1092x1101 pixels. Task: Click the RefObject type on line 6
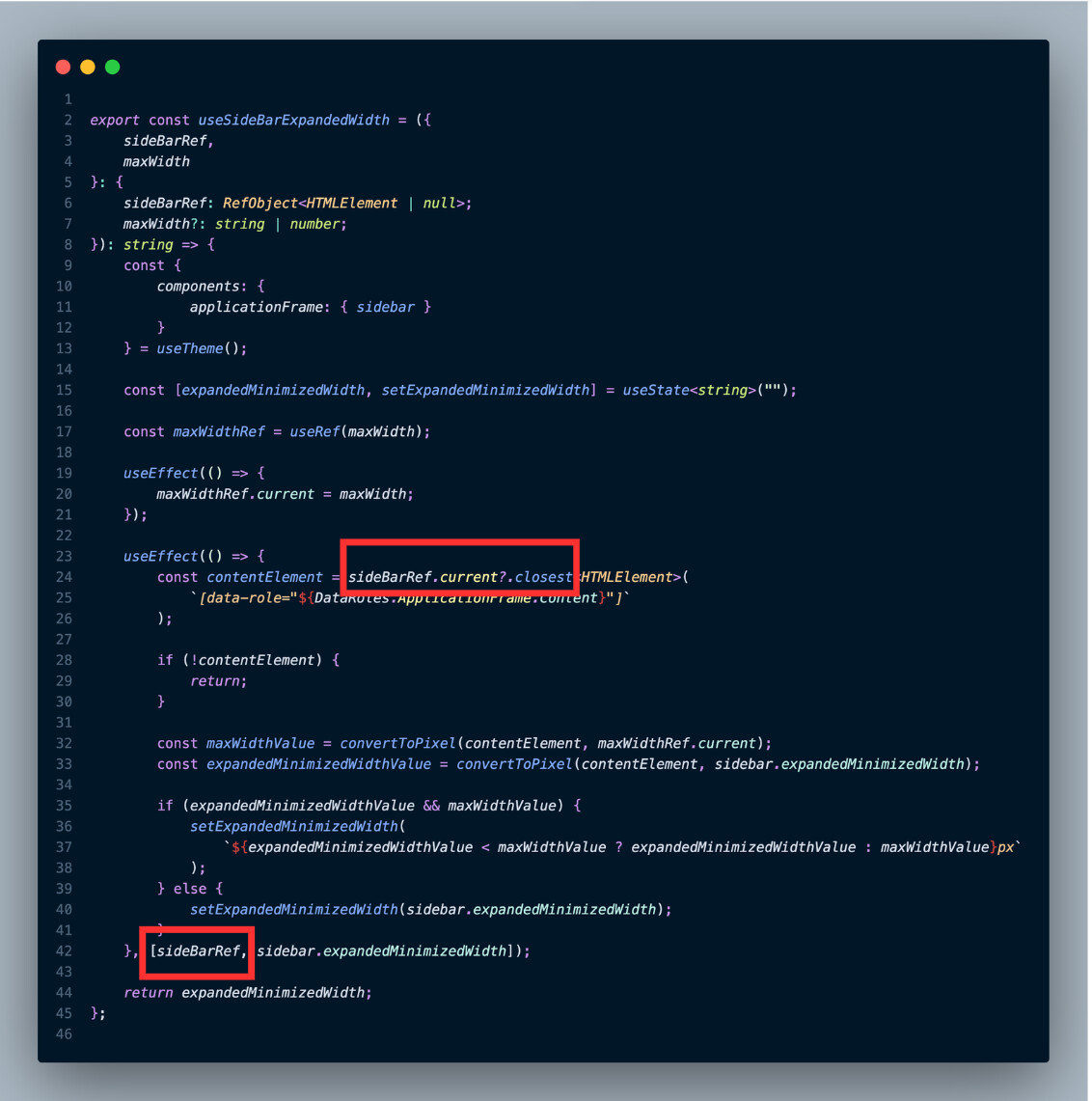coord(260,204)
